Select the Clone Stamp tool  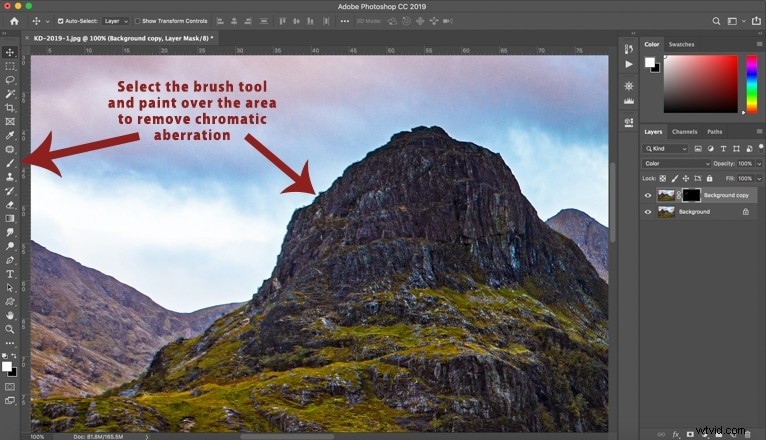10,177
